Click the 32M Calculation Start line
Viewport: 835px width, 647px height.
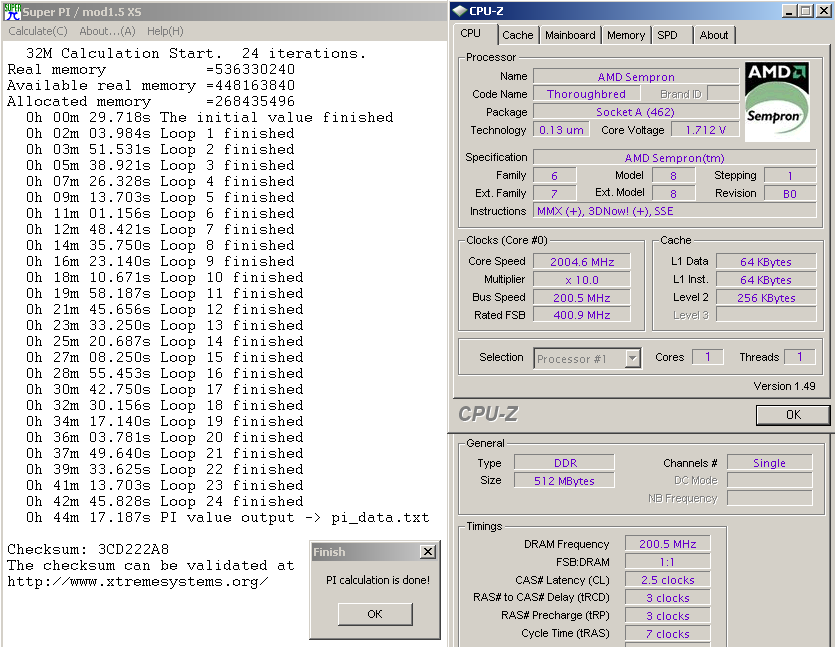[x=196, y=53]
